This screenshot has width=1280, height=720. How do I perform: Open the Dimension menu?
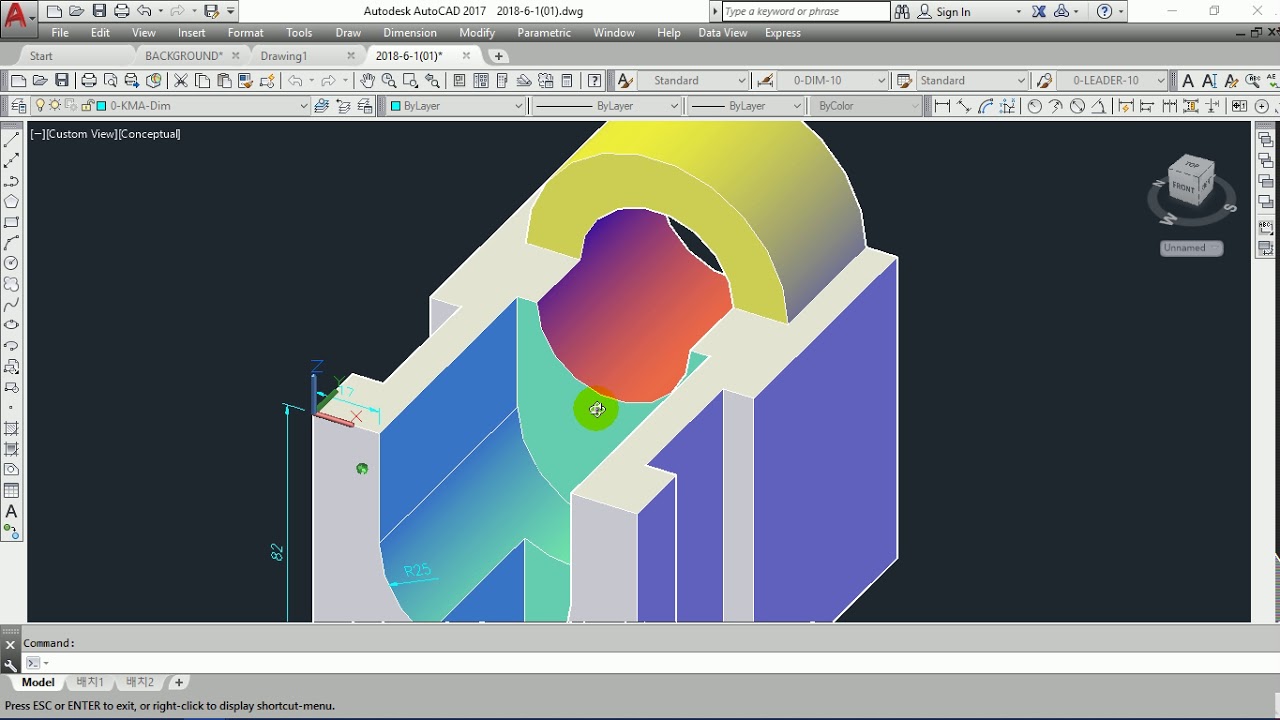pos(410,33)
